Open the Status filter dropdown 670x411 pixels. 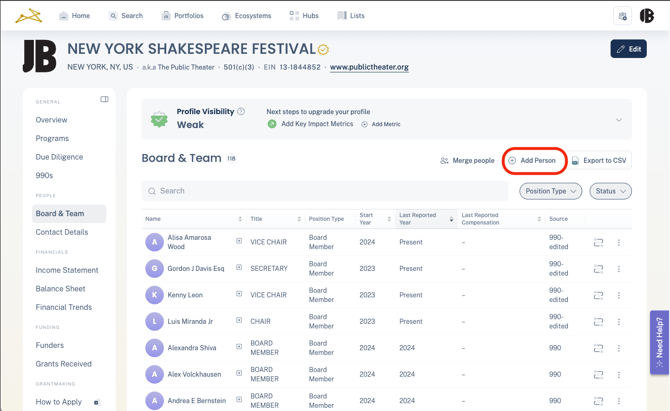[x=610, y=191]
